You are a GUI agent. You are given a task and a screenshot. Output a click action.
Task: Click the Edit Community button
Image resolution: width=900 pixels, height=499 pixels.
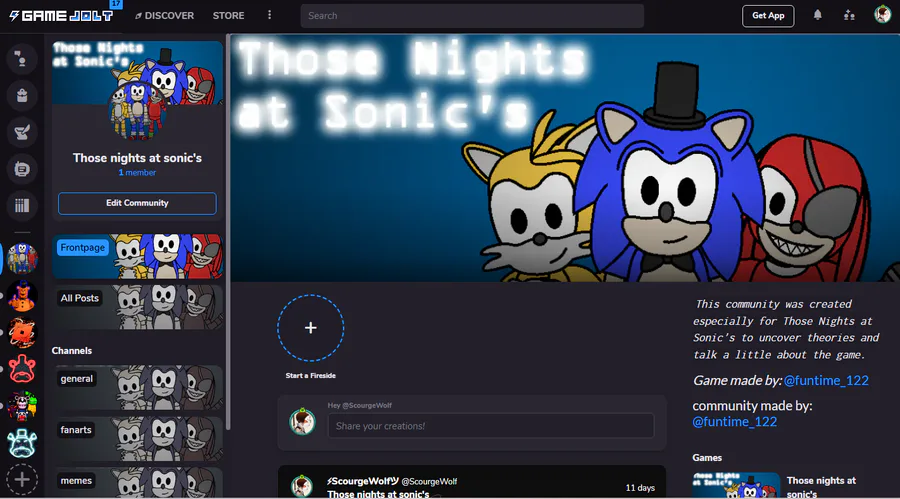point(137,203)
